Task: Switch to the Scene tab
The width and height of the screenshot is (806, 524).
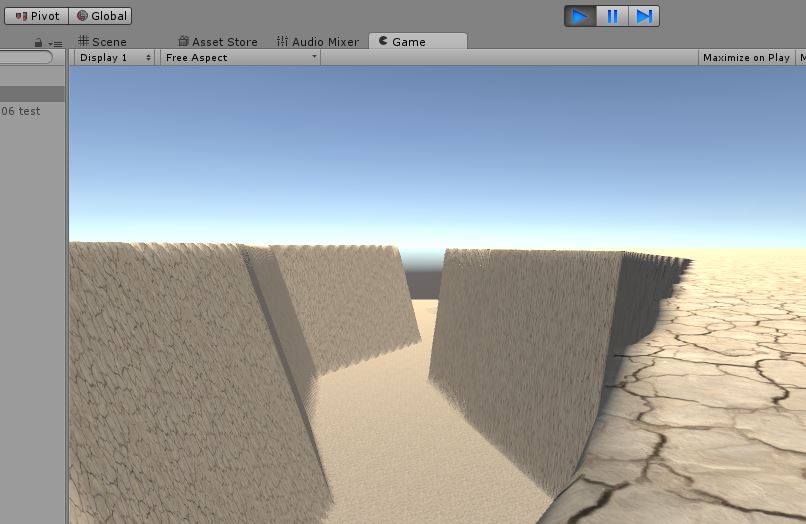Action: point(102,42)
